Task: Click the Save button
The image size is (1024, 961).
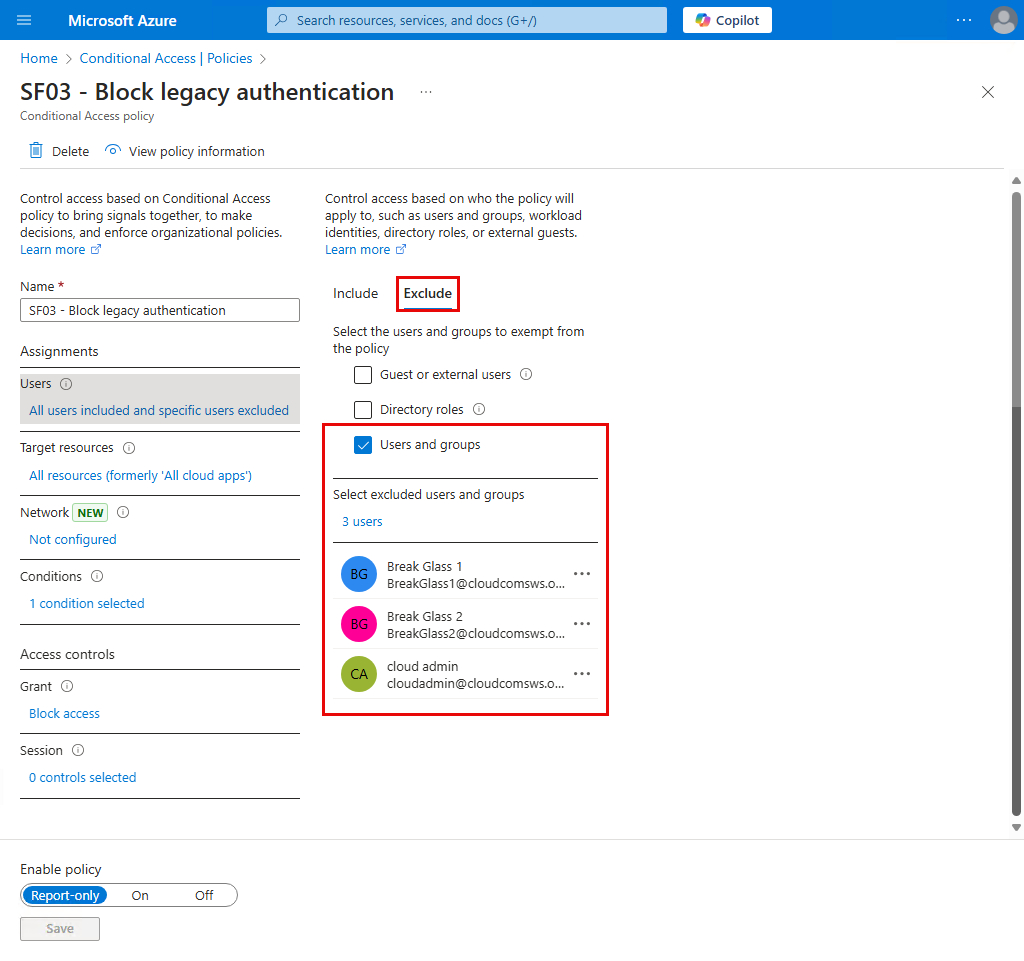Action: (60, 928)
